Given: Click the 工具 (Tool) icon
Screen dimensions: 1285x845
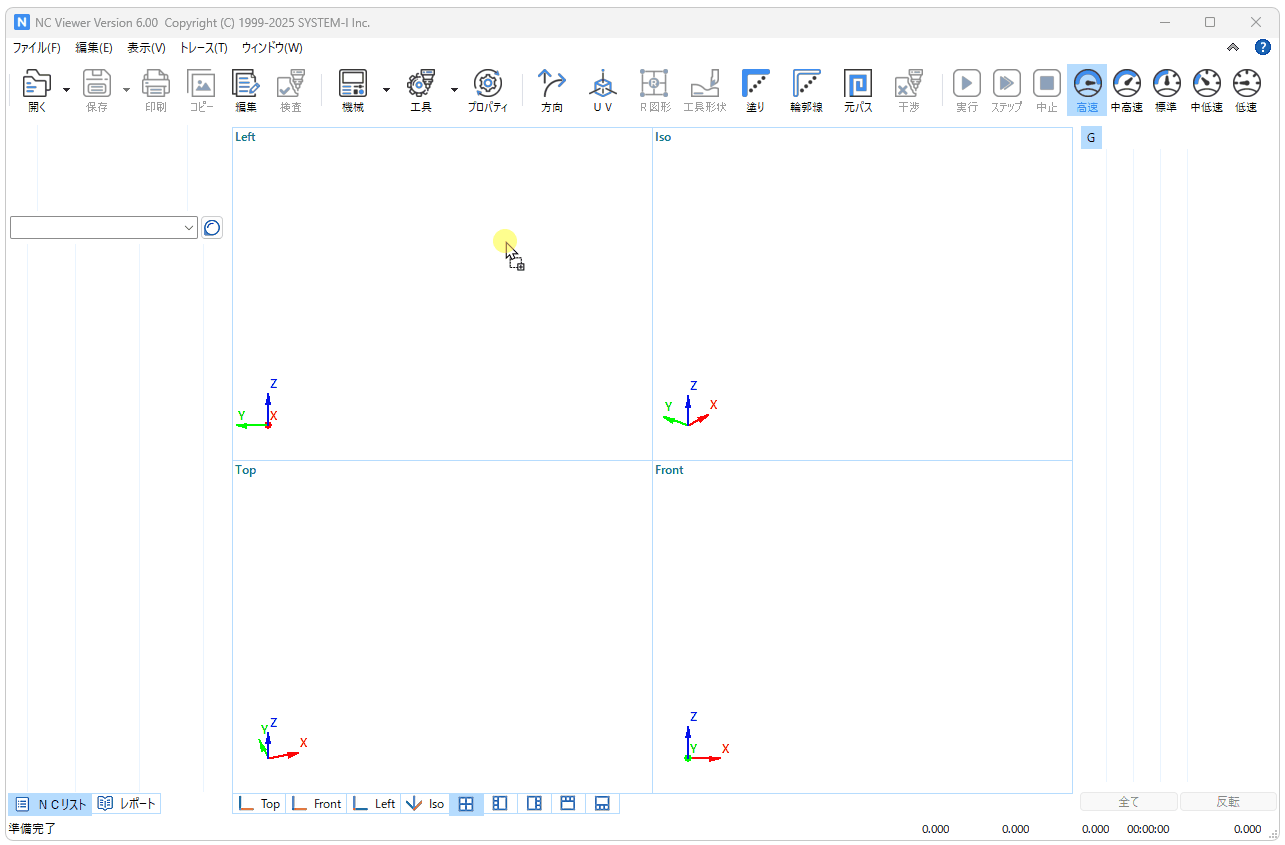Looking at the screenshot, I should (421, 90).
